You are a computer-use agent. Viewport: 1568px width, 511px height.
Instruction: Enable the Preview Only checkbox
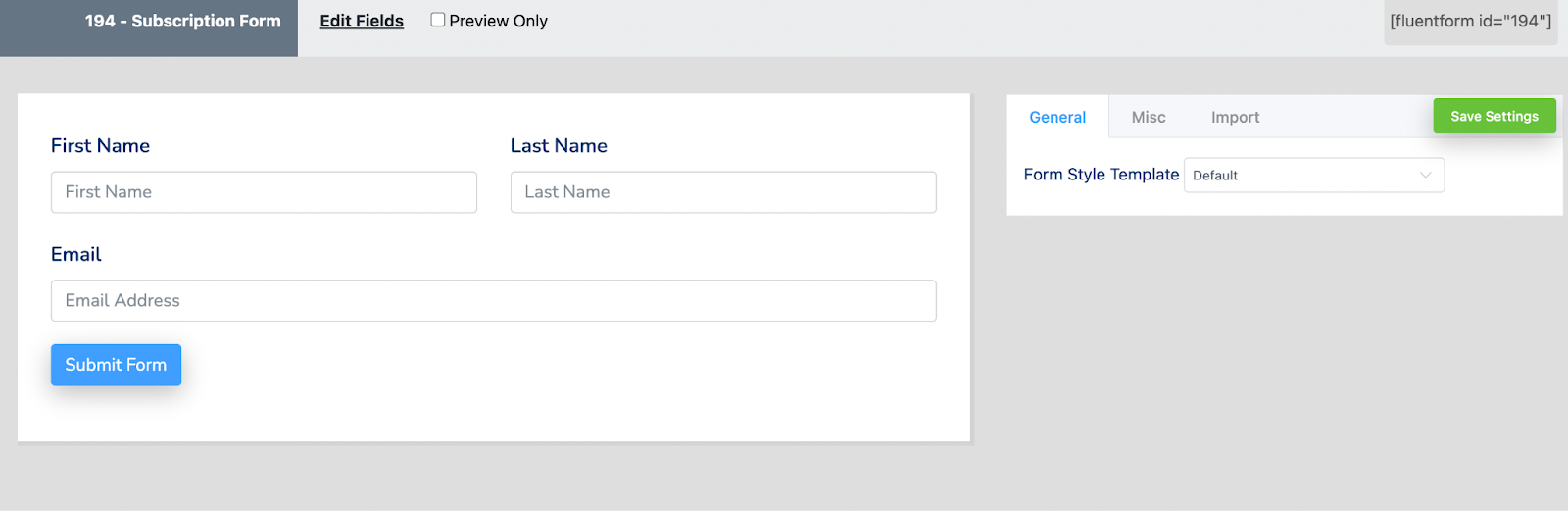[438, 20]
